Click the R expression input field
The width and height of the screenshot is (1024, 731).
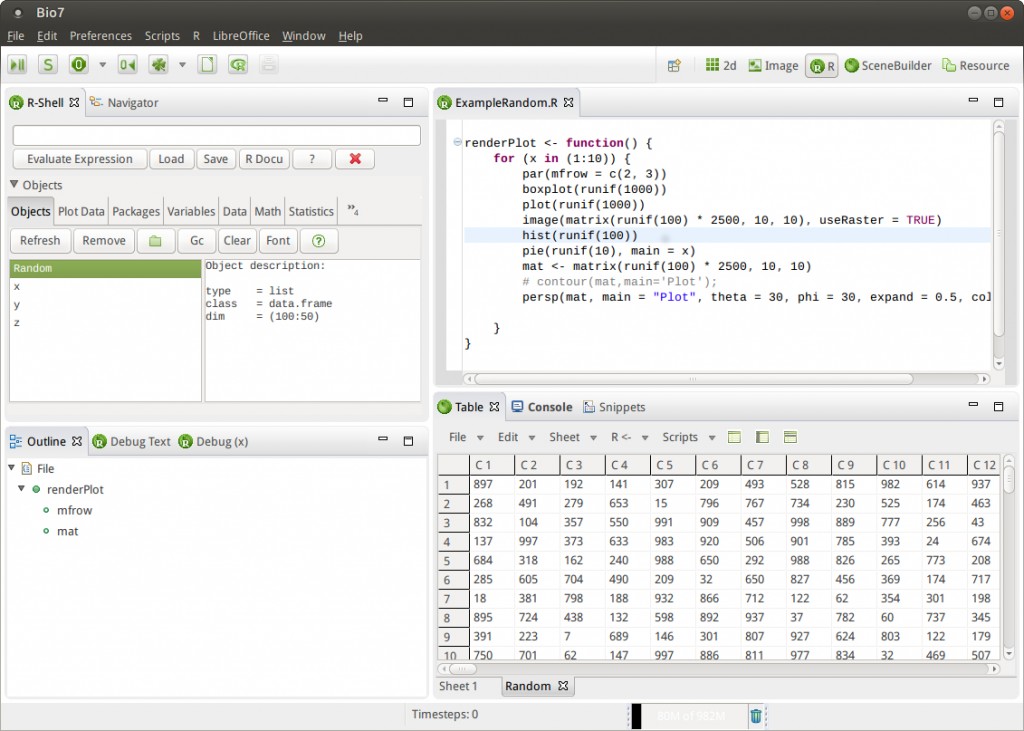216,135
